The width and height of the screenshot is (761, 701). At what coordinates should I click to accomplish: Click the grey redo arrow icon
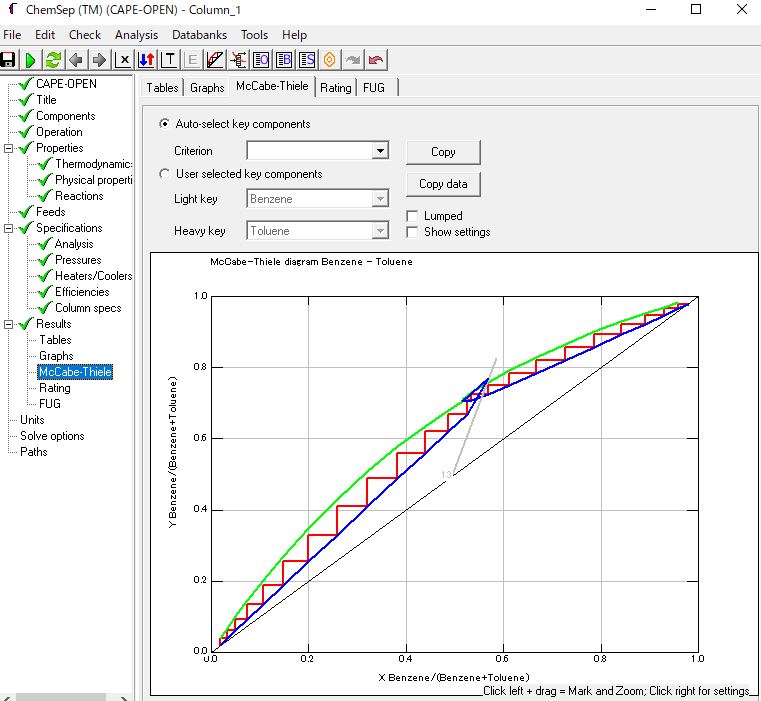click(353, 60)
